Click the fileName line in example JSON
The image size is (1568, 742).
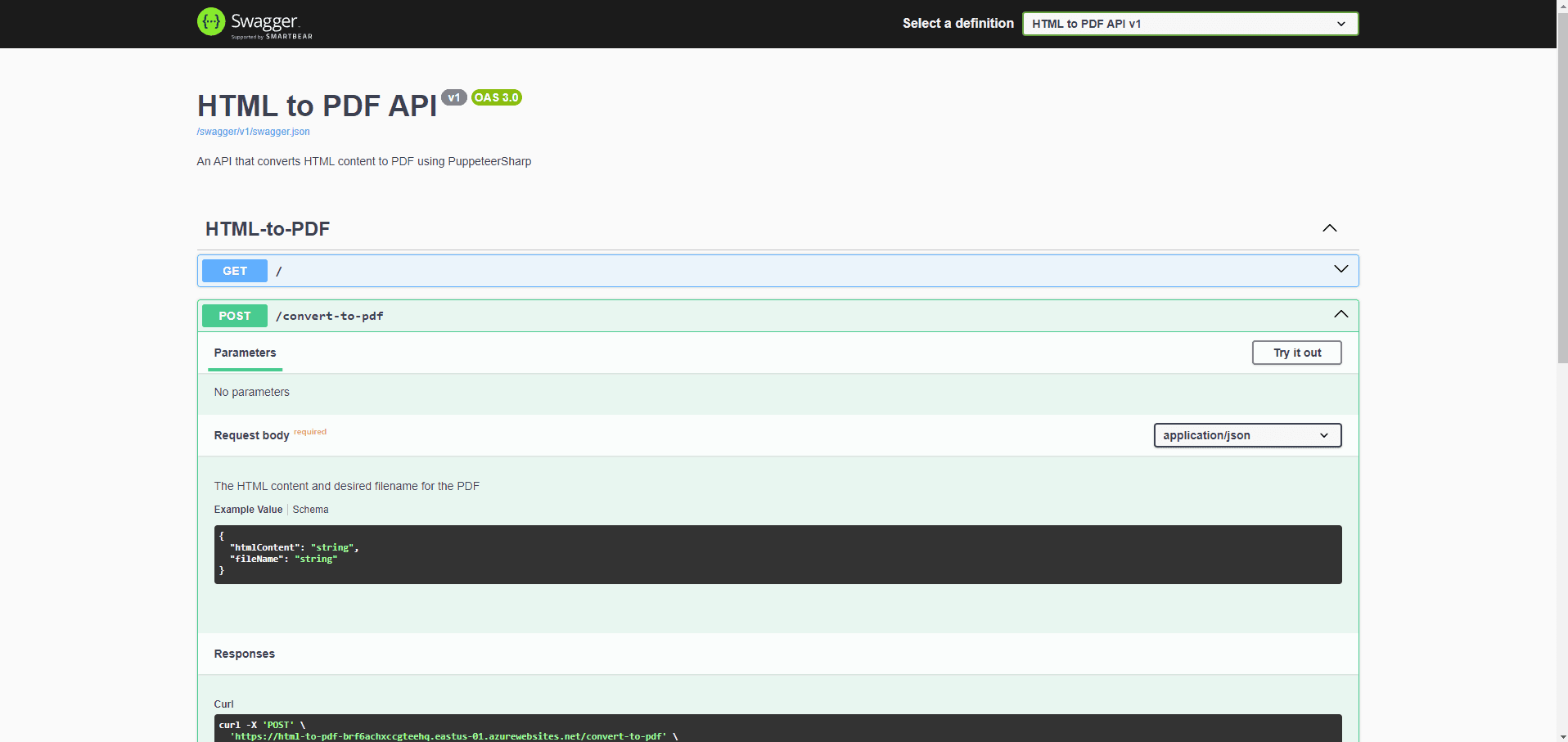point(283,559)
